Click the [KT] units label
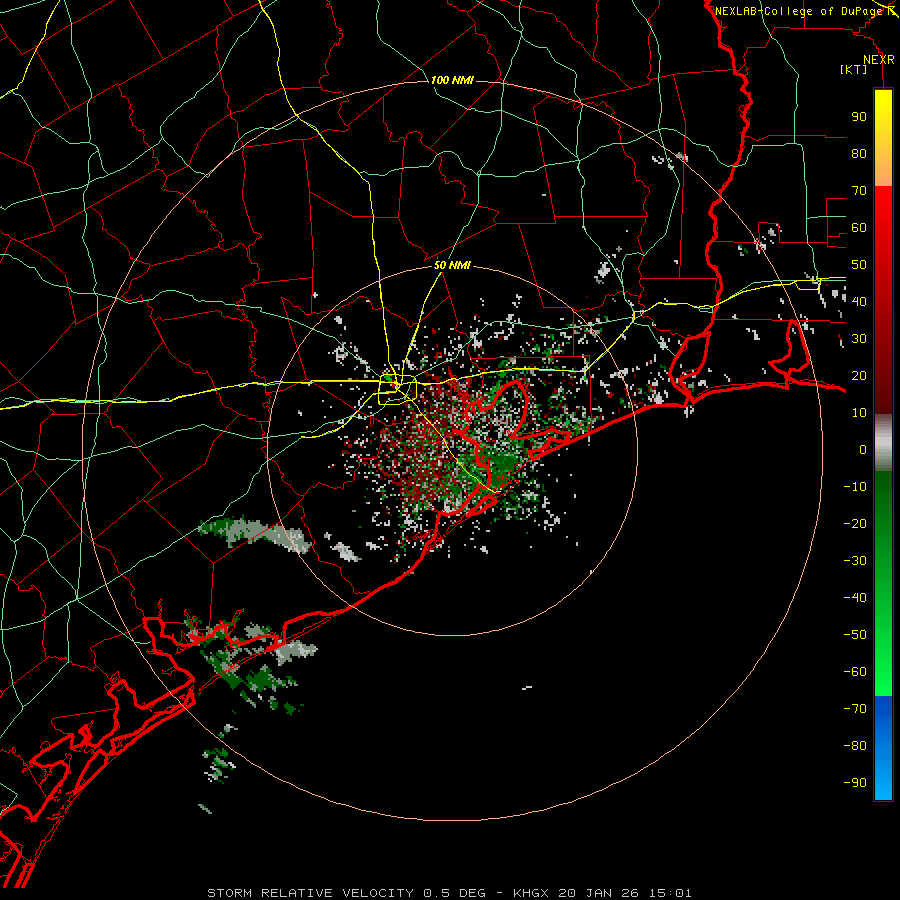900x900 pixels. click(854, 69)
